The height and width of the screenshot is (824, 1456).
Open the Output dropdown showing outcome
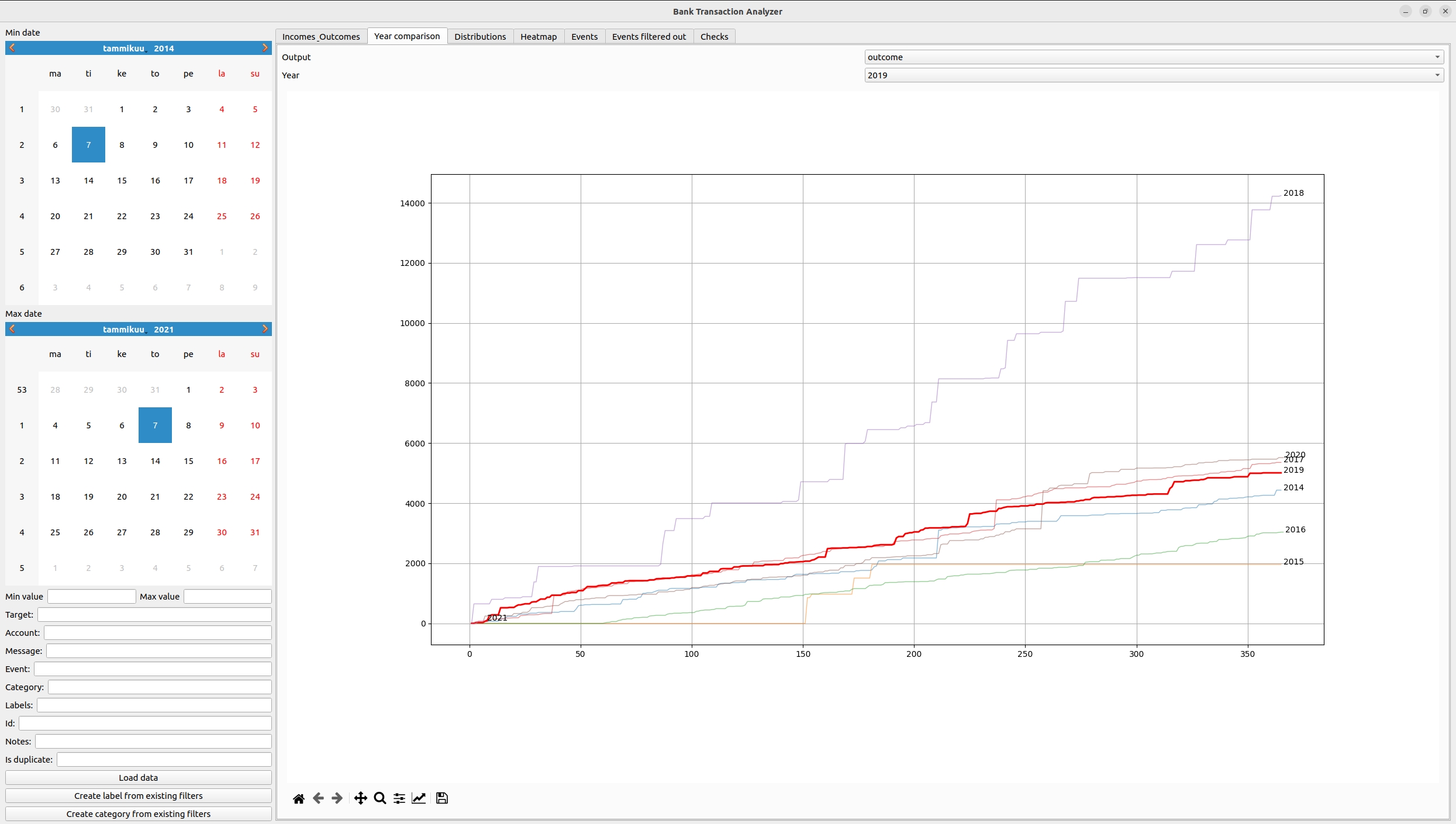[1154, 57]
